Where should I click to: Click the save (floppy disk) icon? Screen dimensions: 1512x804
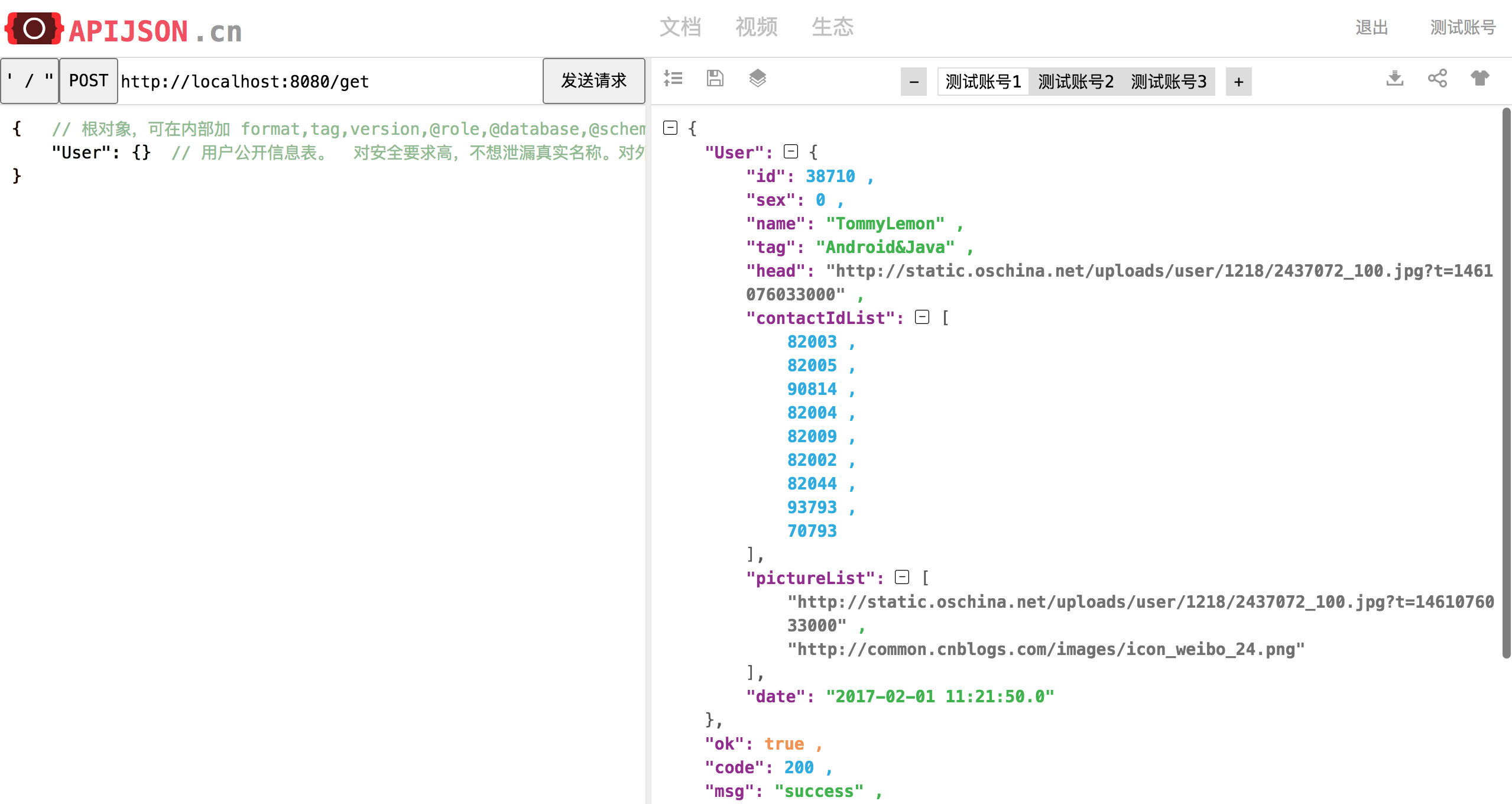pos(715,78)
